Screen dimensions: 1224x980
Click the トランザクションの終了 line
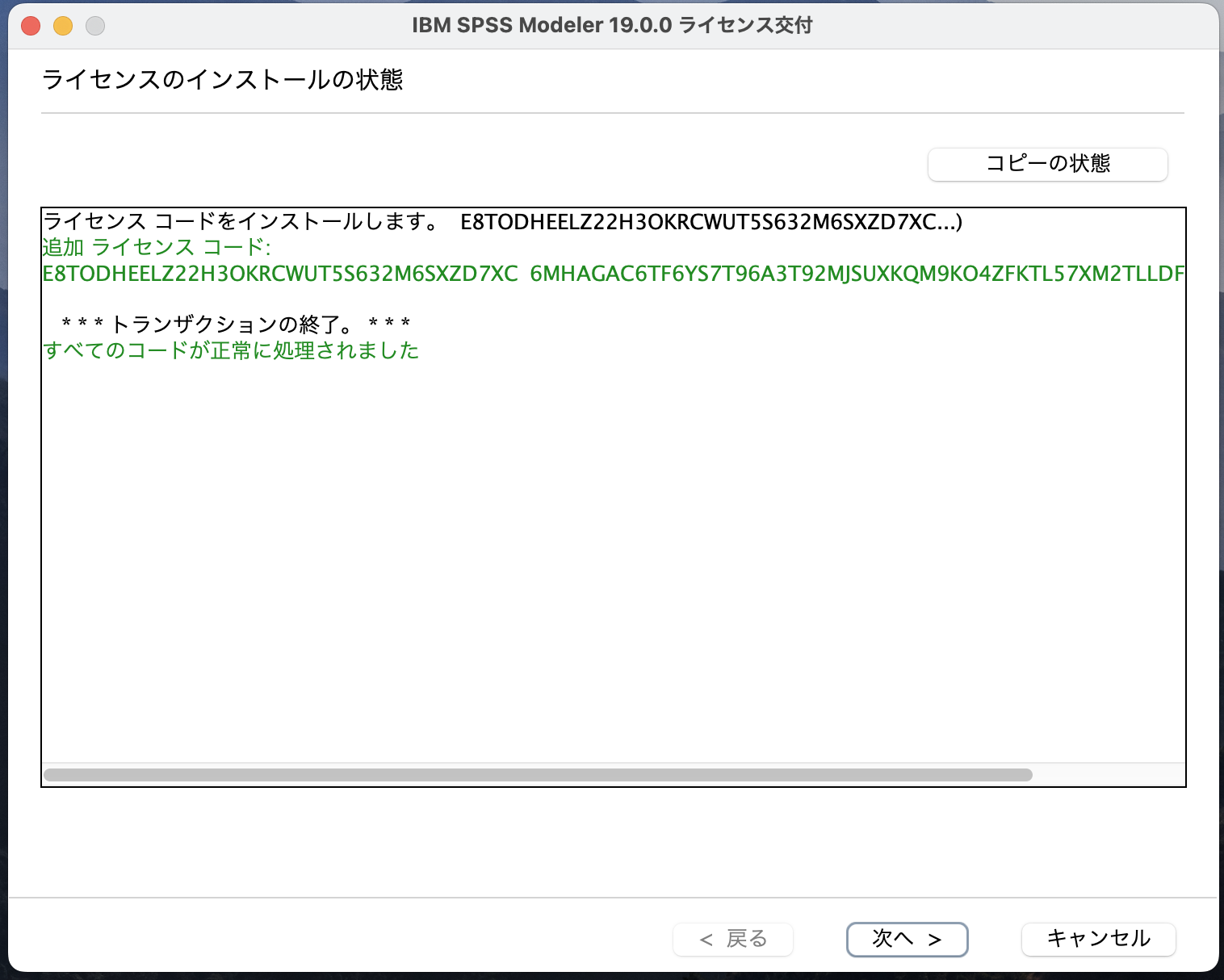[236, 325]
